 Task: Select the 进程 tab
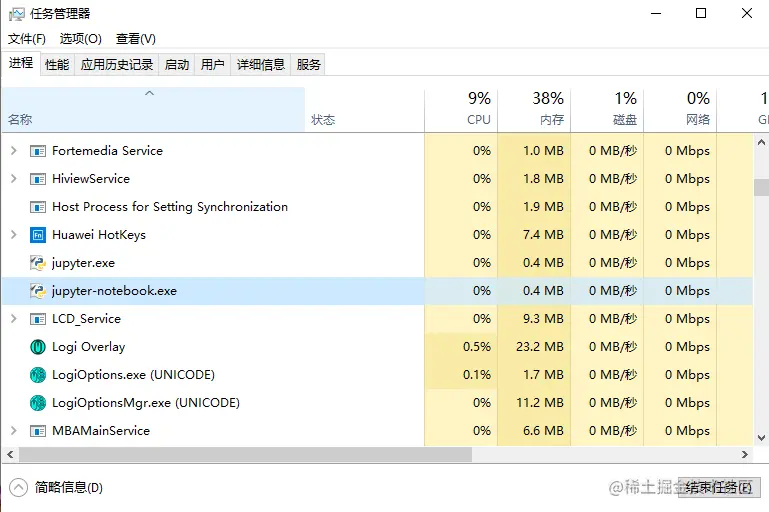pyautogui.click(x=21, y=63)
